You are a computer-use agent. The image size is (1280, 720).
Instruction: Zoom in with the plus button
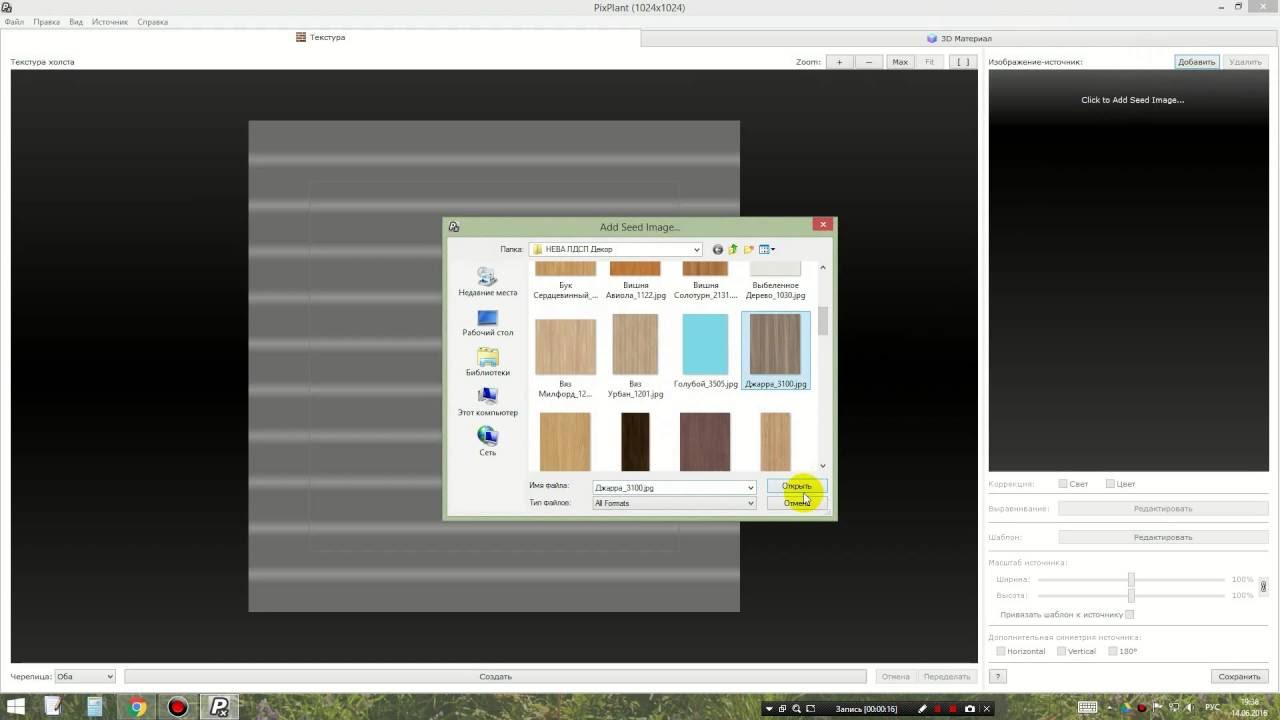coord(839,62)
